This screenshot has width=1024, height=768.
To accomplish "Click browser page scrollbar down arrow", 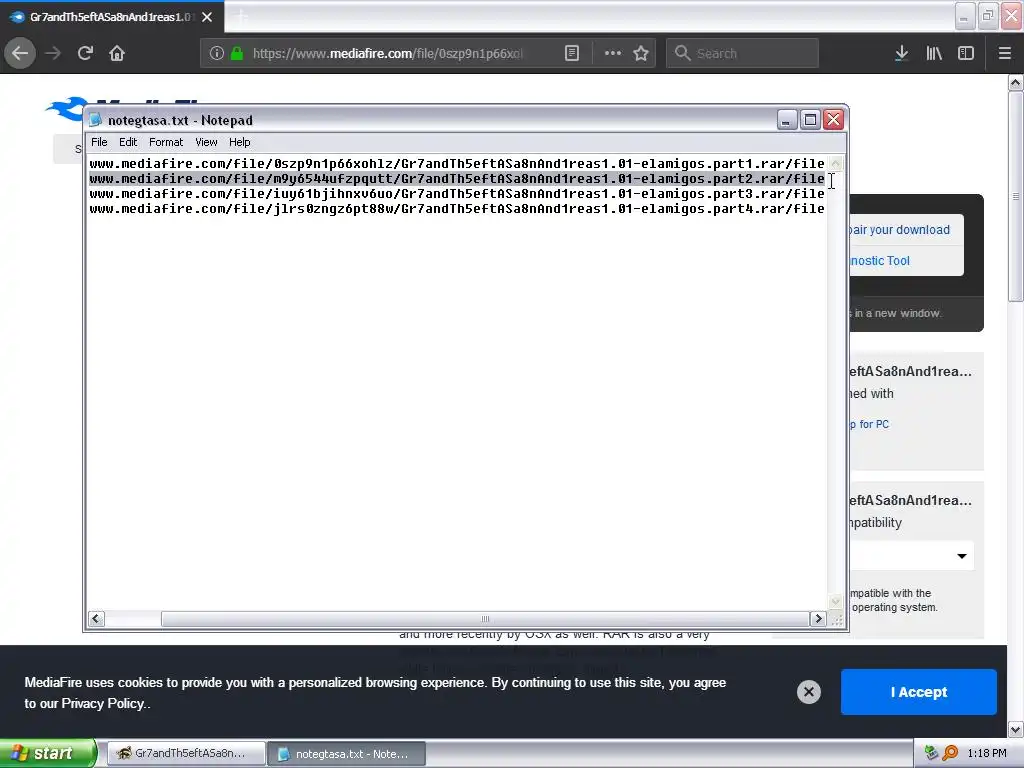I will point(1016,729).
